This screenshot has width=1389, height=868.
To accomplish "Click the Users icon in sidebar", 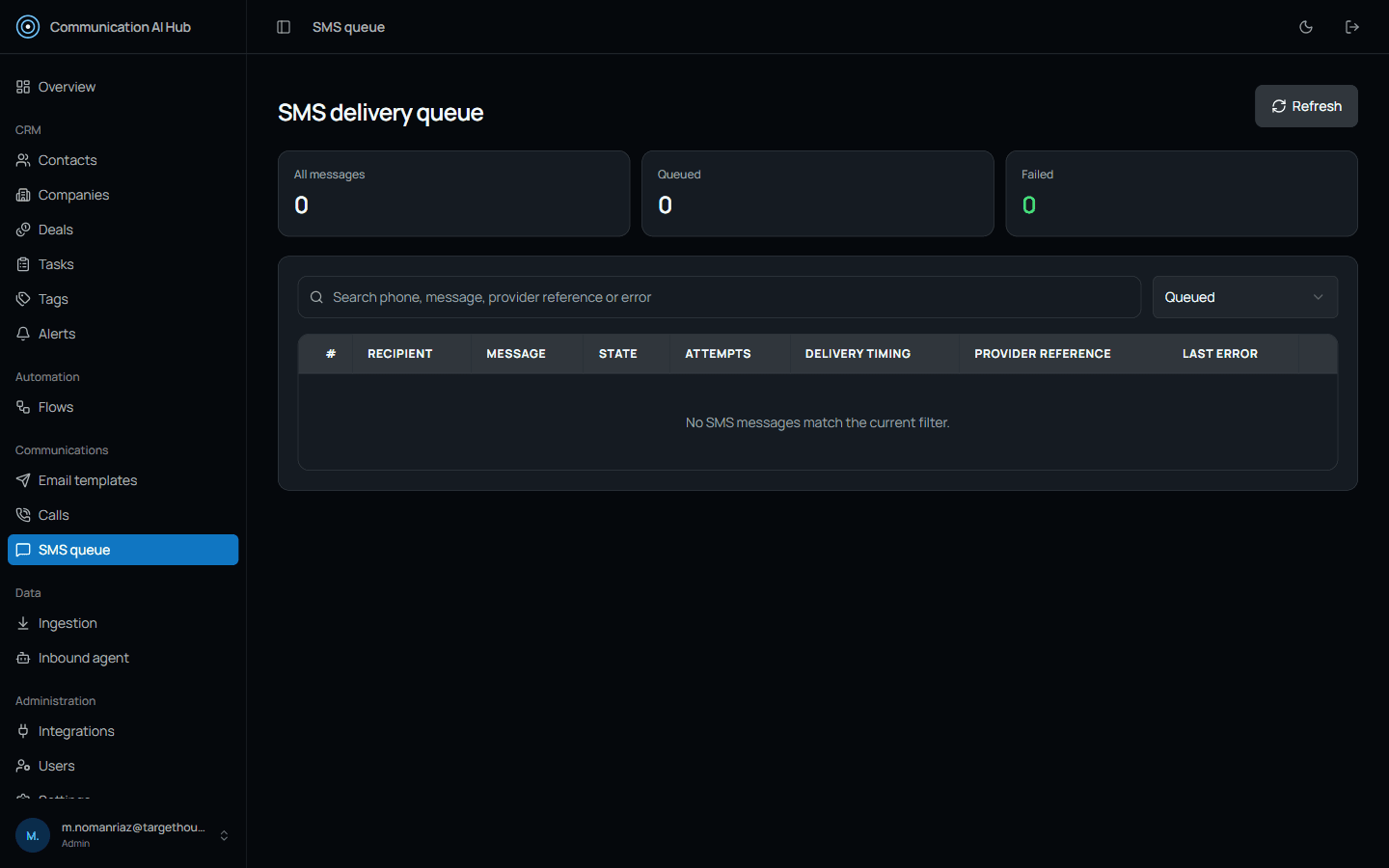I will pos(23,766).
